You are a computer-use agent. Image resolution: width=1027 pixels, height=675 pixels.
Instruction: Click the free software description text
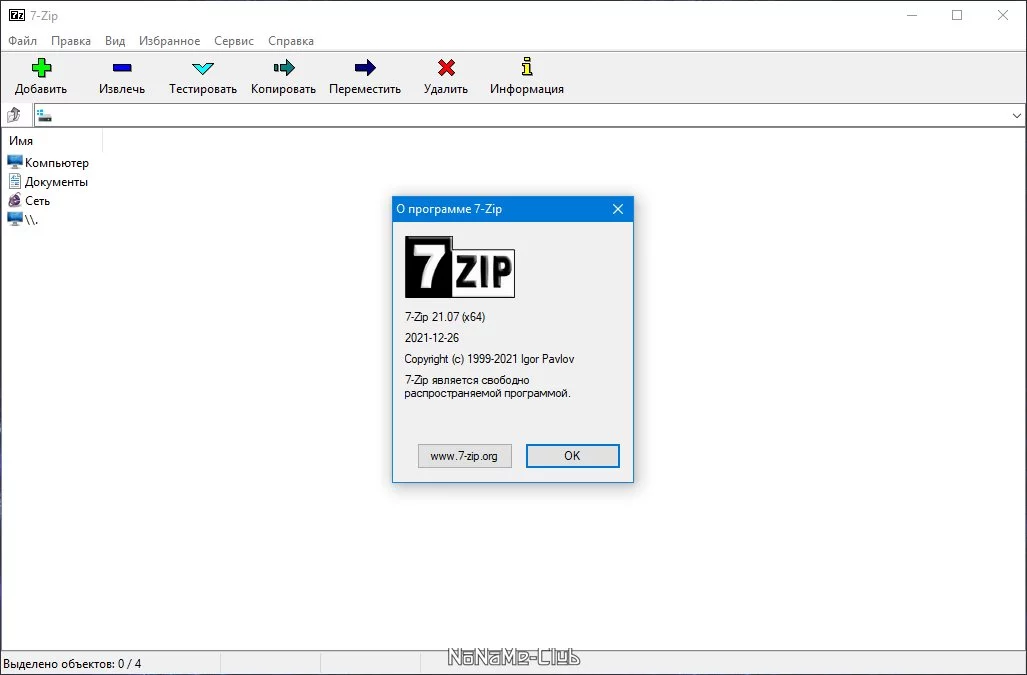487,386
